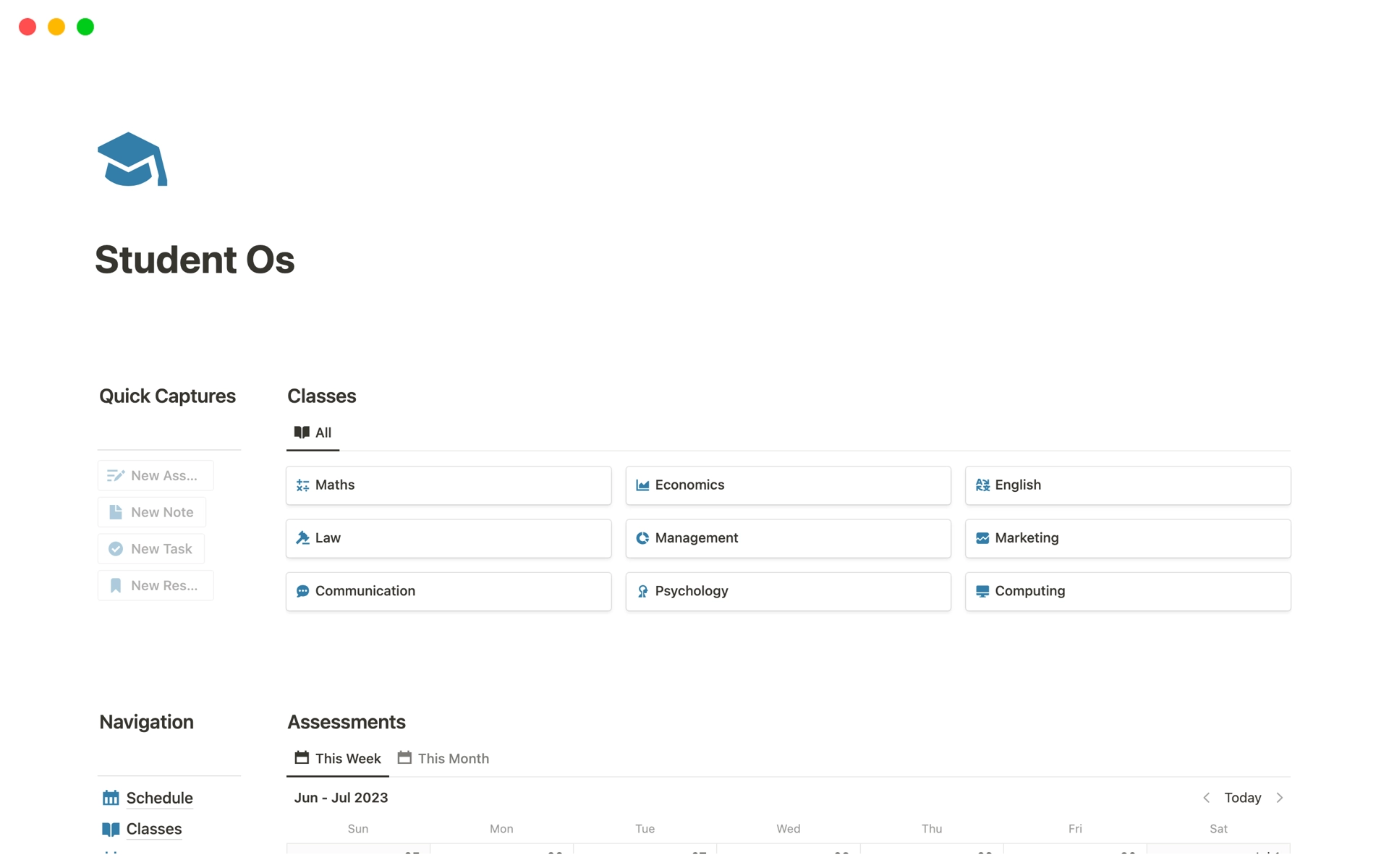Click New Task quick capture
The width and height of the screenshot is (1389, 868).
152,548
